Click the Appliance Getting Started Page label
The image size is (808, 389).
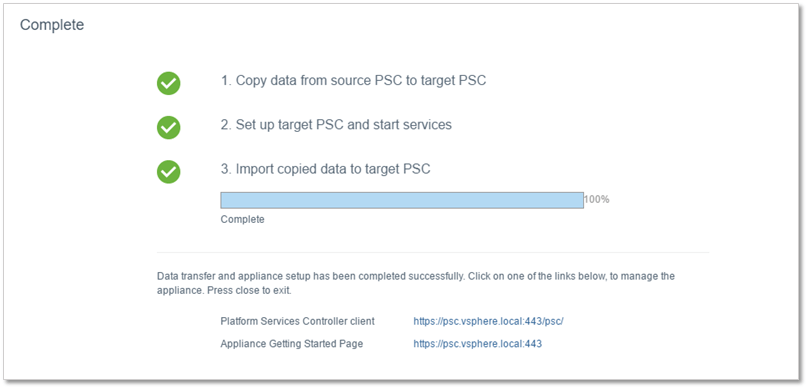pos(292,344)
